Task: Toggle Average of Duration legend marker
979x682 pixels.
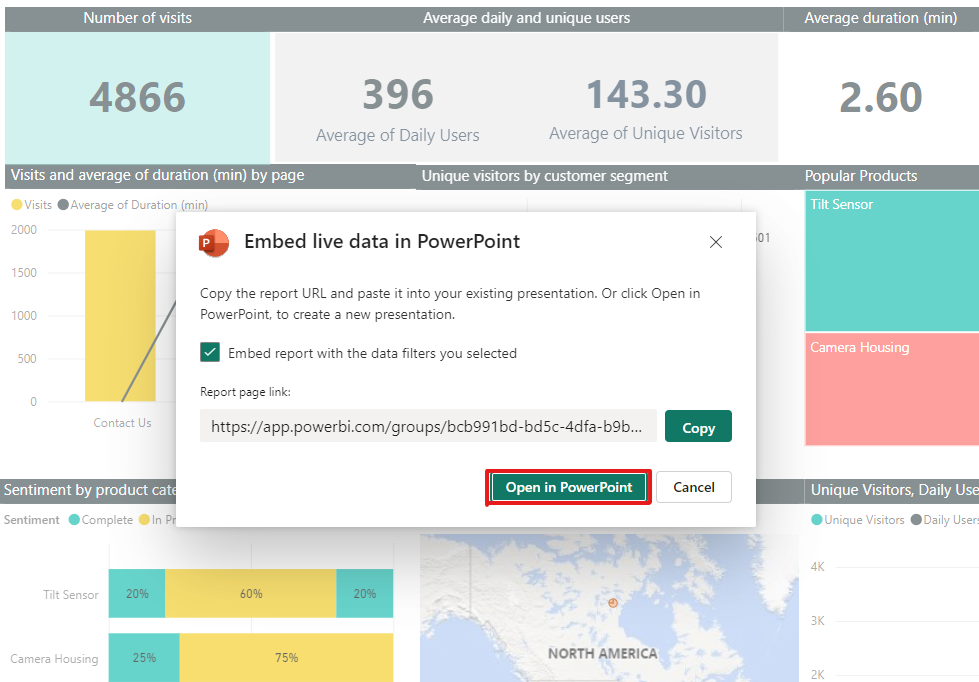Action: 63,205
